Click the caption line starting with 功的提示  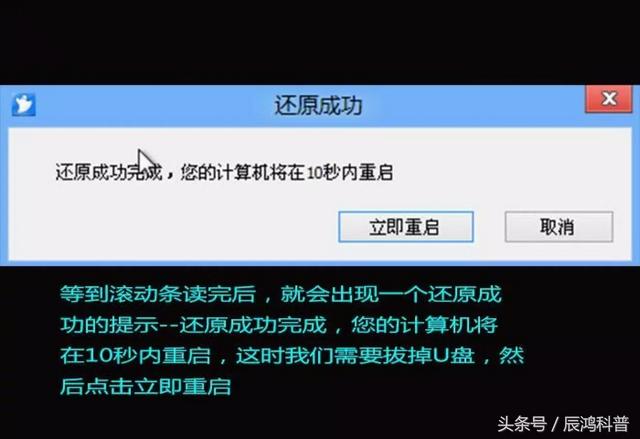pyautogui.click(x=279, y=325)
